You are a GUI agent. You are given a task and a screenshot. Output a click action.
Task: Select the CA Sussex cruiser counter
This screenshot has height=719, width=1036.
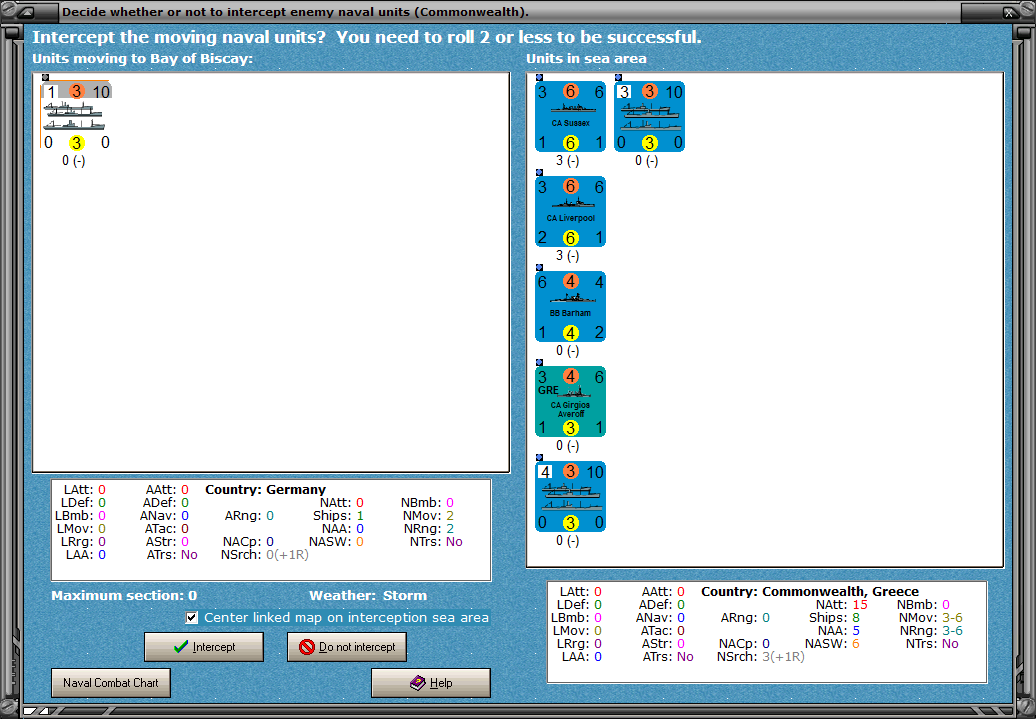(570, 117)
